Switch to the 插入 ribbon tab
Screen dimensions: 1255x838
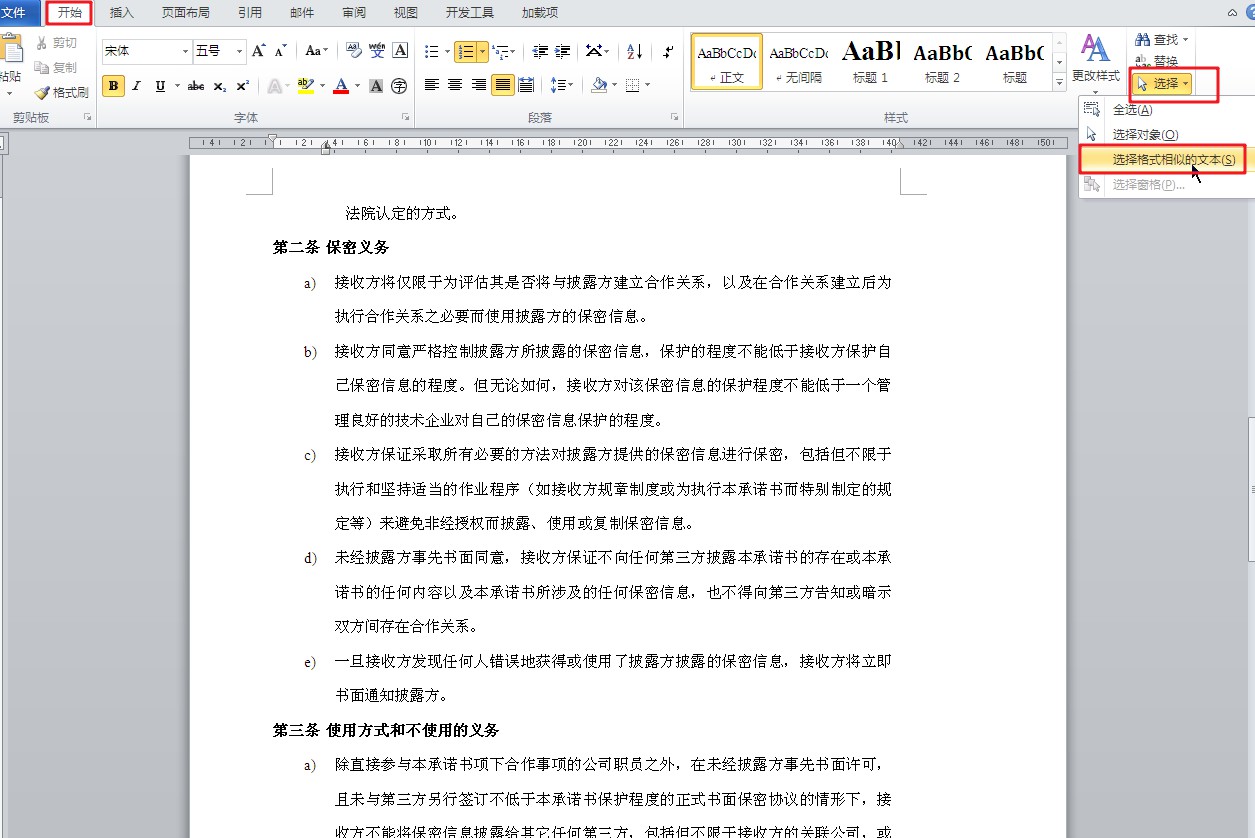click(120, 13)
